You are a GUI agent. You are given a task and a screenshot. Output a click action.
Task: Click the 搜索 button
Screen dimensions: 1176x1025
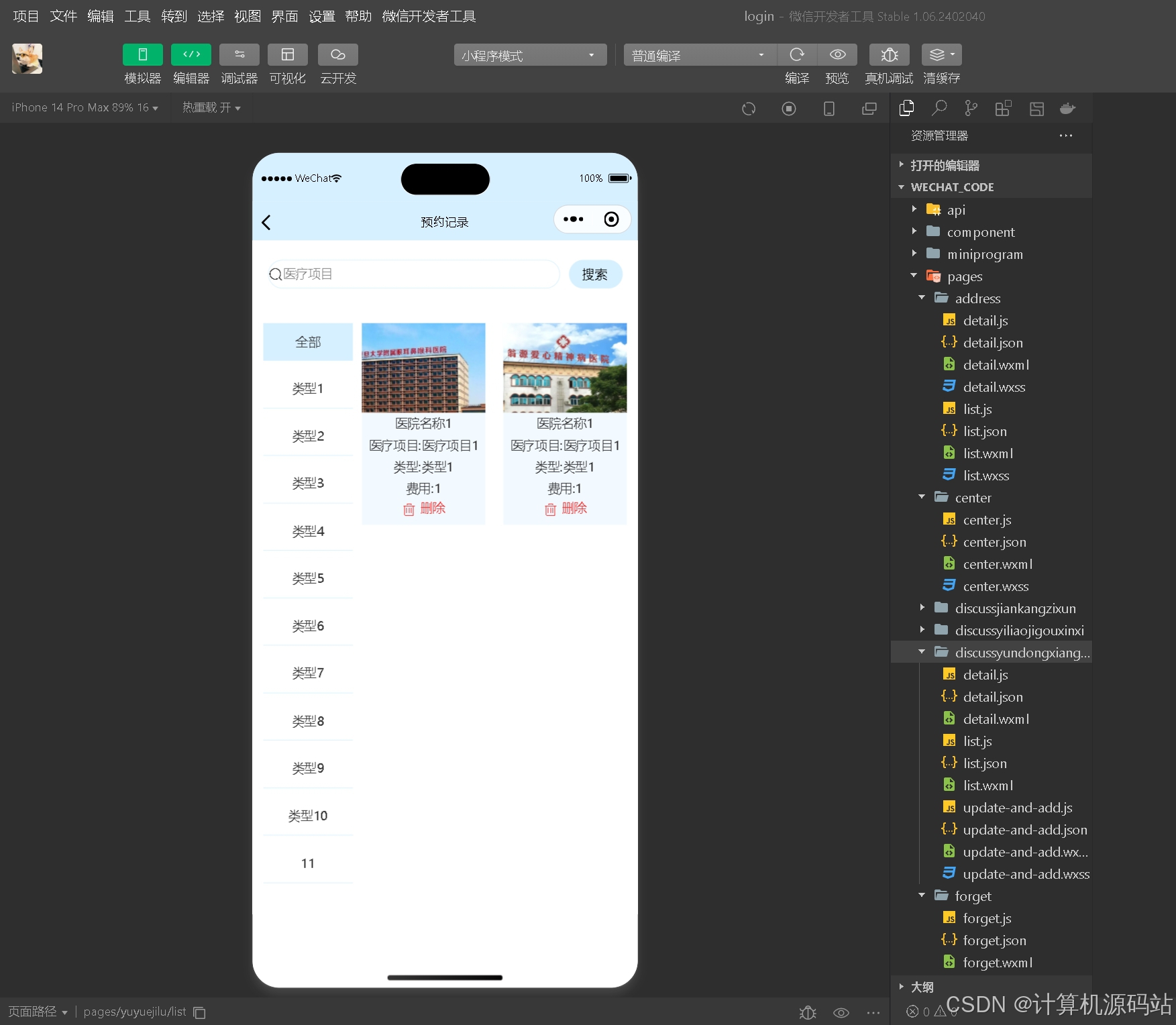(x=595, y=274)
